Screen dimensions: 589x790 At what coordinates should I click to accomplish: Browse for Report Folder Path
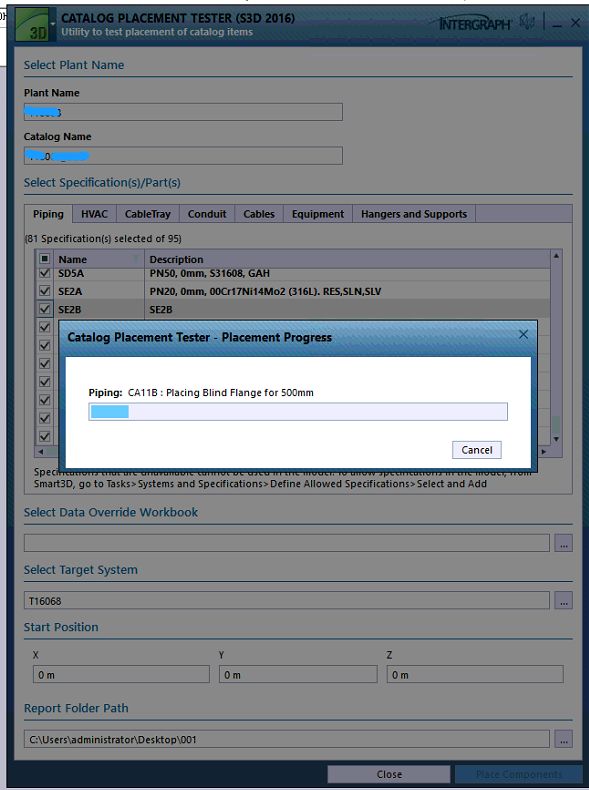point(563,739)
